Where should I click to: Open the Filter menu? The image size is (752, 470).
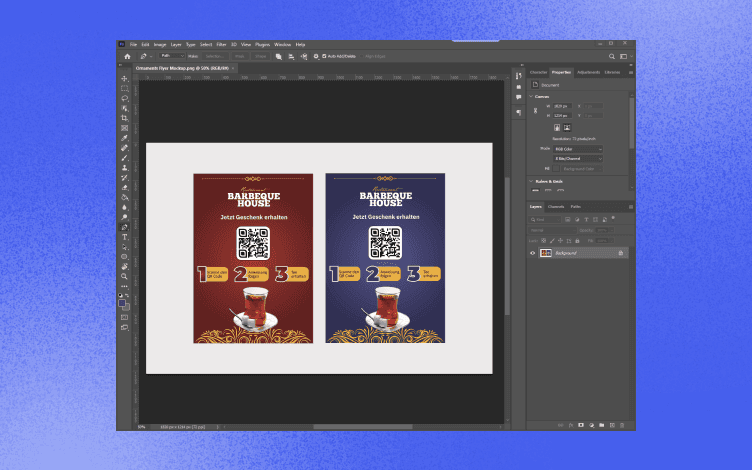pos(221,45)
